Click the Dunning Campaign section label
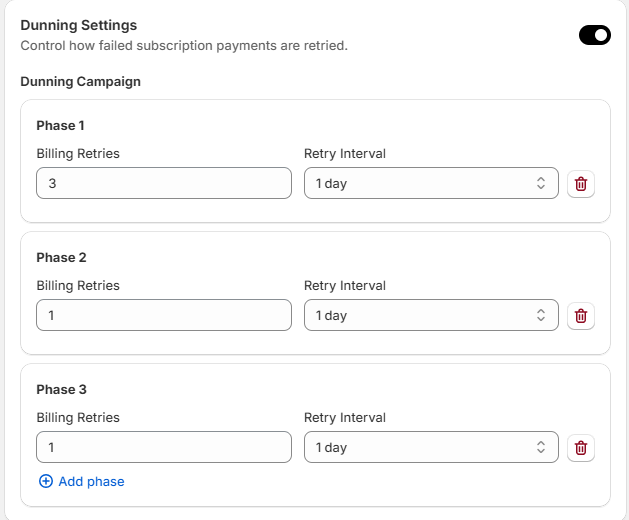The height and width of the screenshot is (520, 629). [x=80, y=81]
